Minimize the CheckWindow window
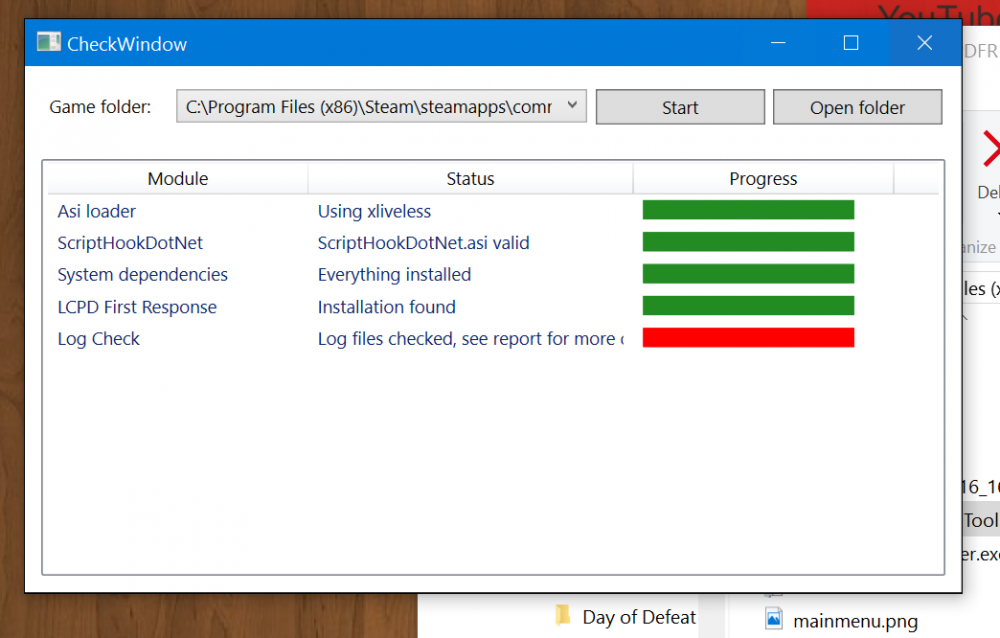Screen dimensions: 1000x638 click(778, 43)
